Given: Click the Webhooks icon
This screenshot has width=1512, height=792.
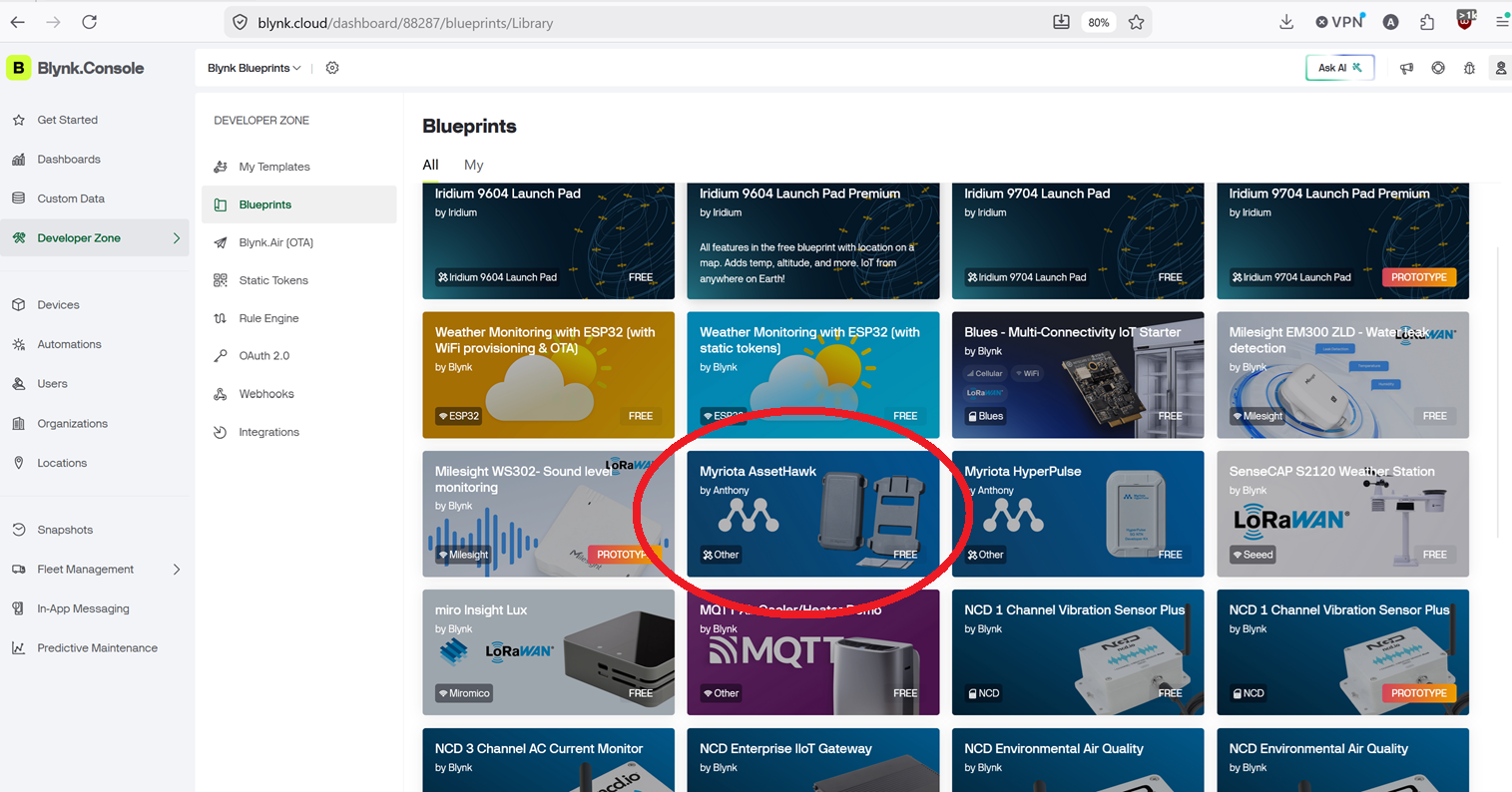Looking at the screenshot, I should [x=221, y=394].
